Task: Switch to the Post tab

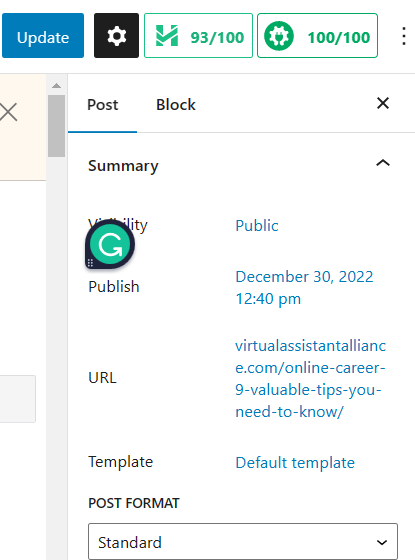Action: pos(102,105)
